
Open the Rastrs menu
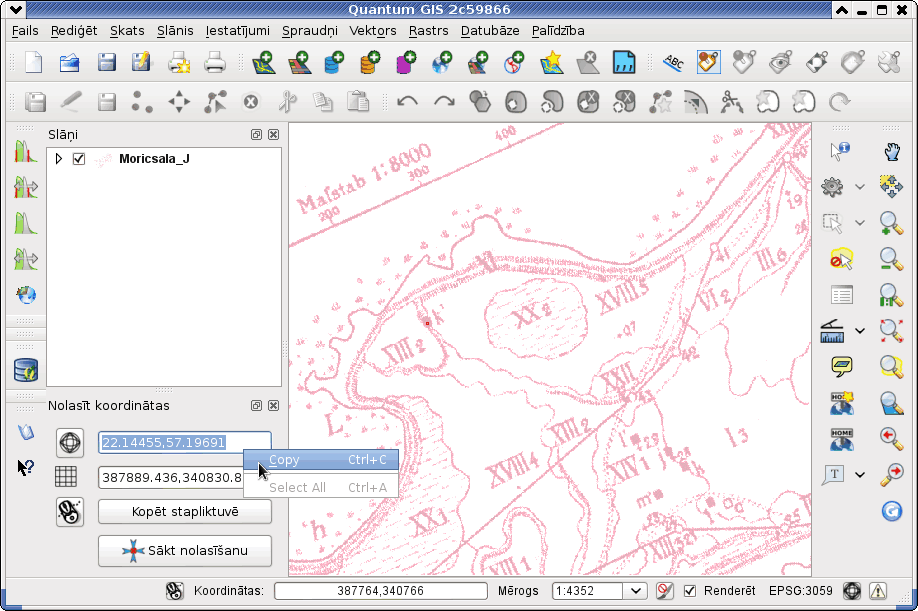(x=429, y=30)
